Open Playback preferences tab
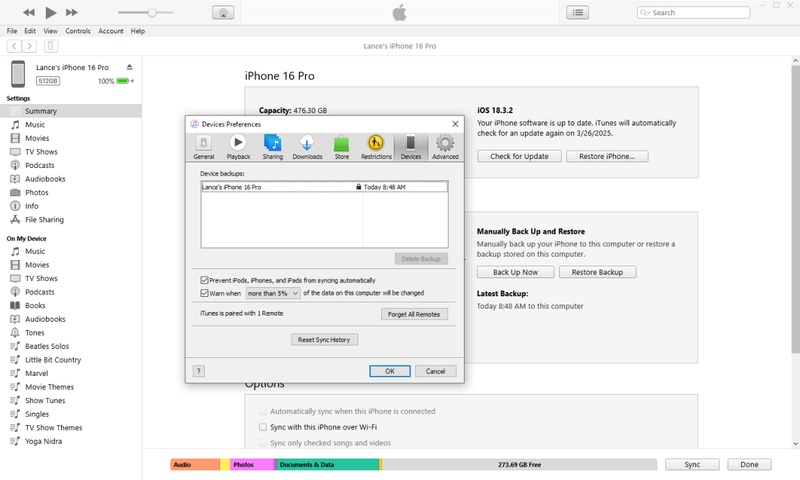The width and height of the screenshot is (800, 480). pos(238,147)
